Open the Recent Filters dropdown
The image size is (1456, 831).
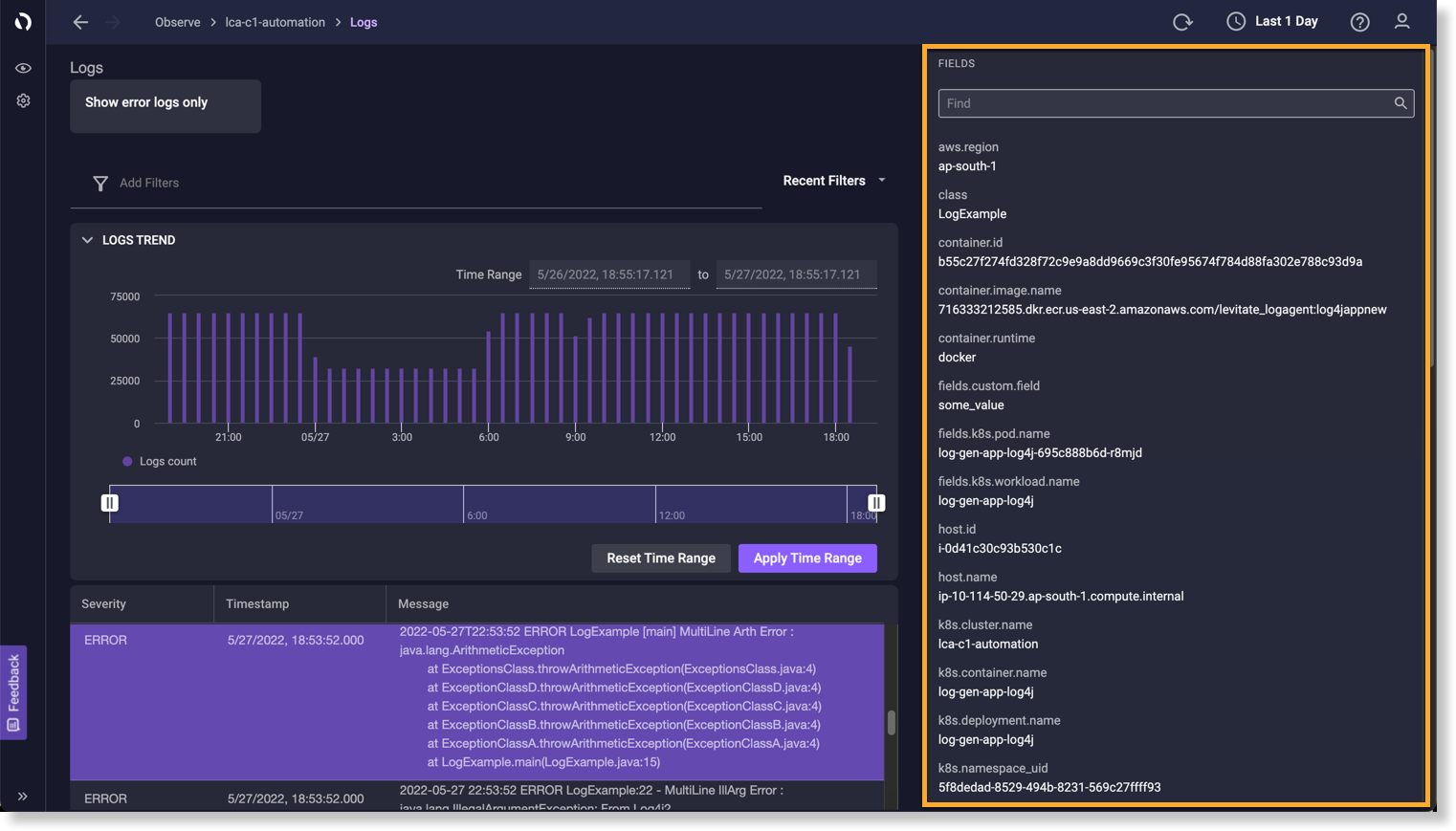point(834,181)
